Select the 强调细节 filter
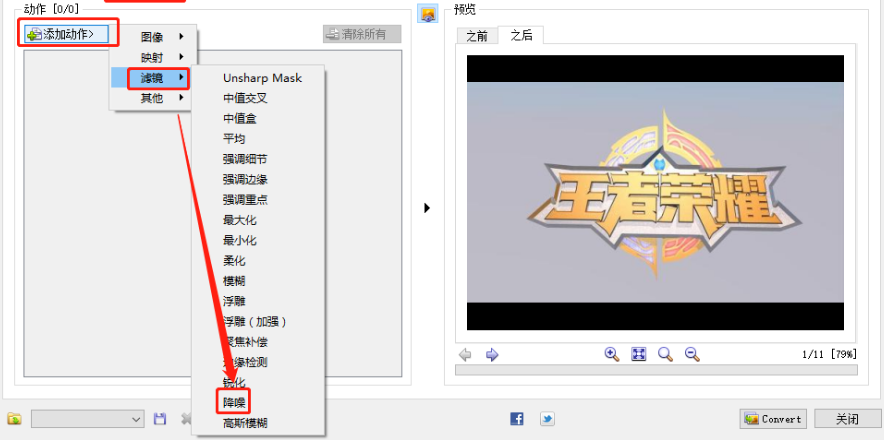The width and height of the screenshot is (884, 440). coord(245,159)
